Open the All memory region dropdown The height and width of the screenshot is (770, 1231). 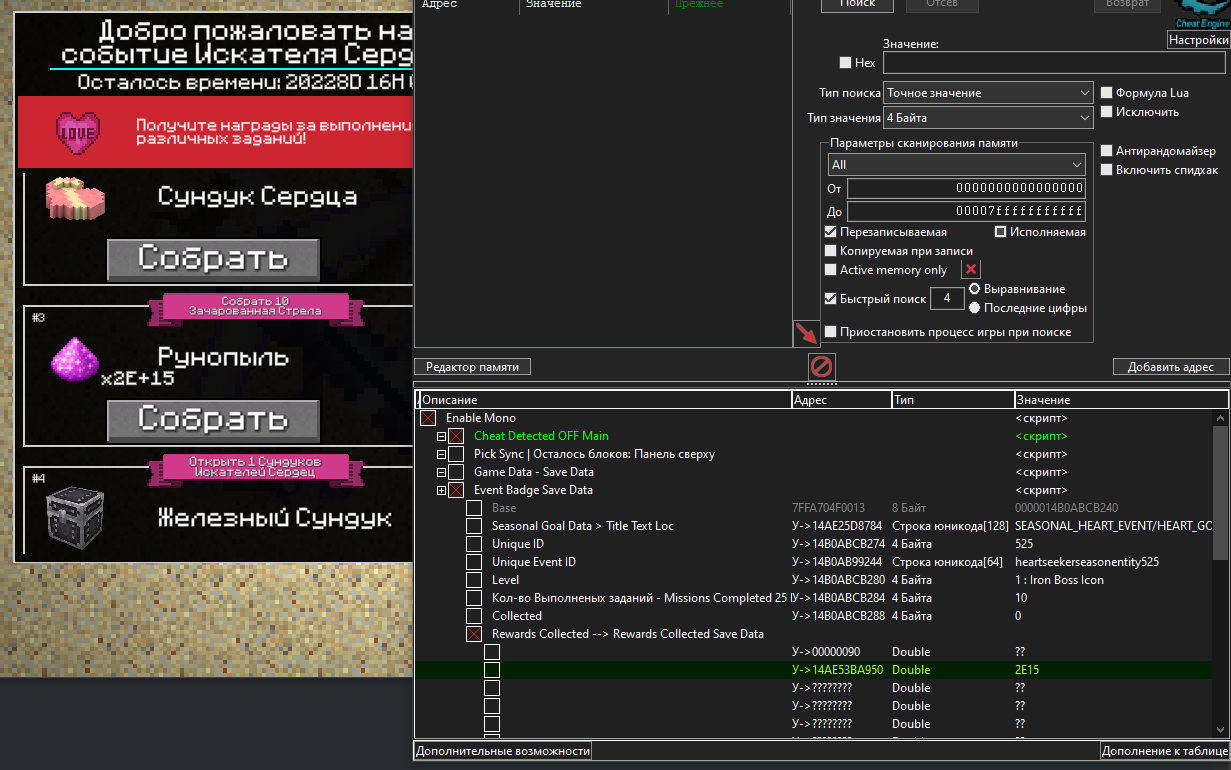(956, 164)
